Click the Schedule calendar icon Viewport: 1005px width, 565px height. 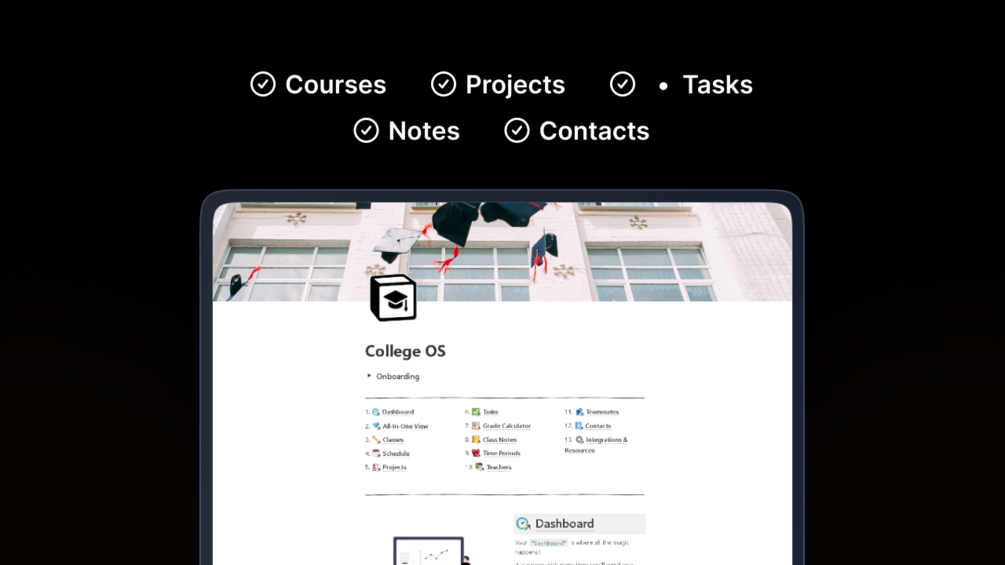click(x=376, y=453)
